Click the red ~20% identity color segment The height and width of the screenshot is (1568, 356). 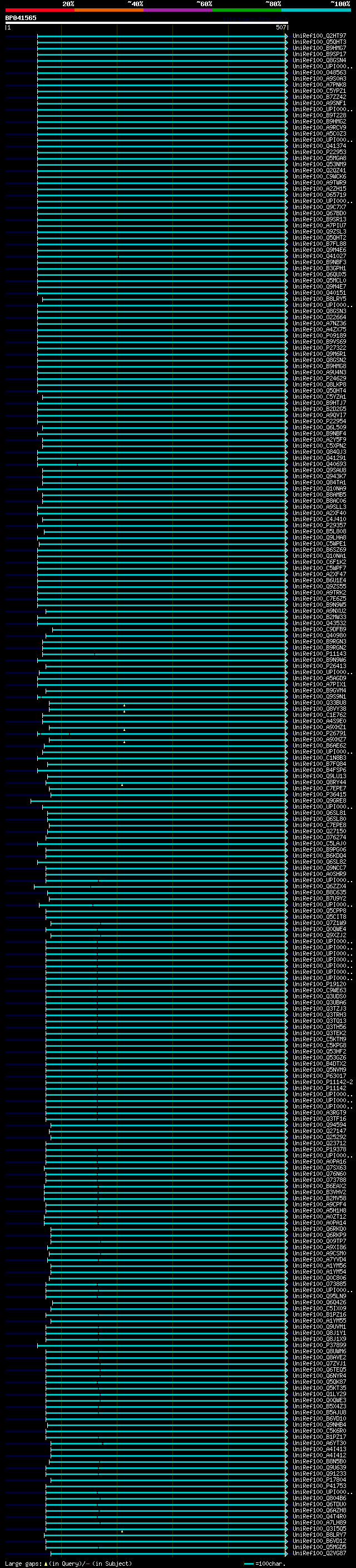pyautogui.click(x=40, y=11)
